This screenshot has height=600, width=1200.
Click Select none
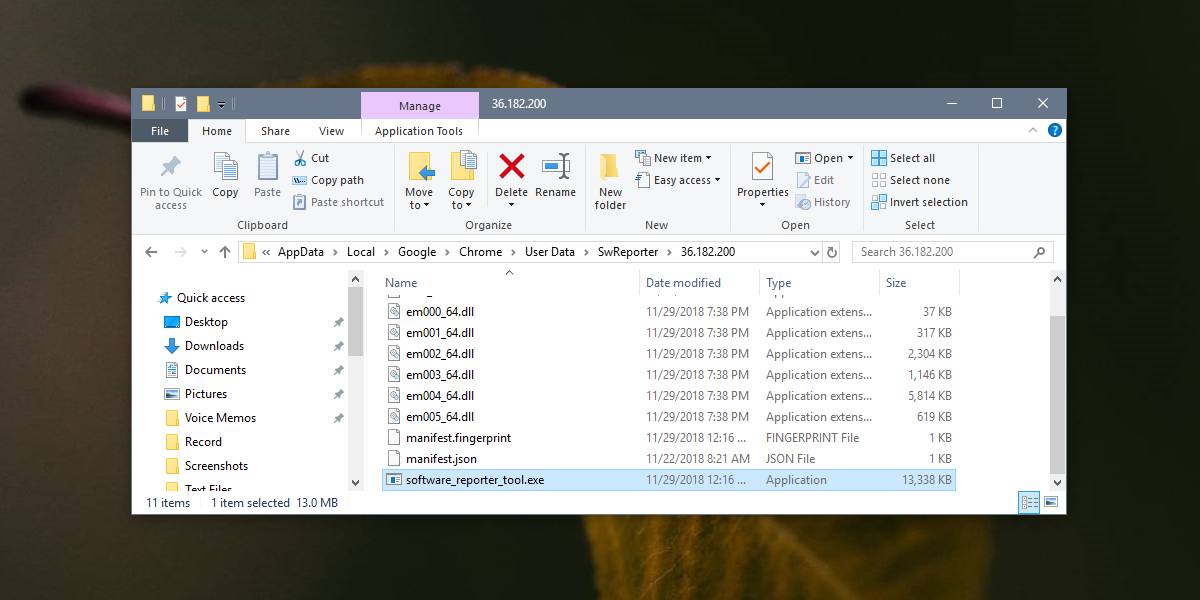(x=910, y=180)
